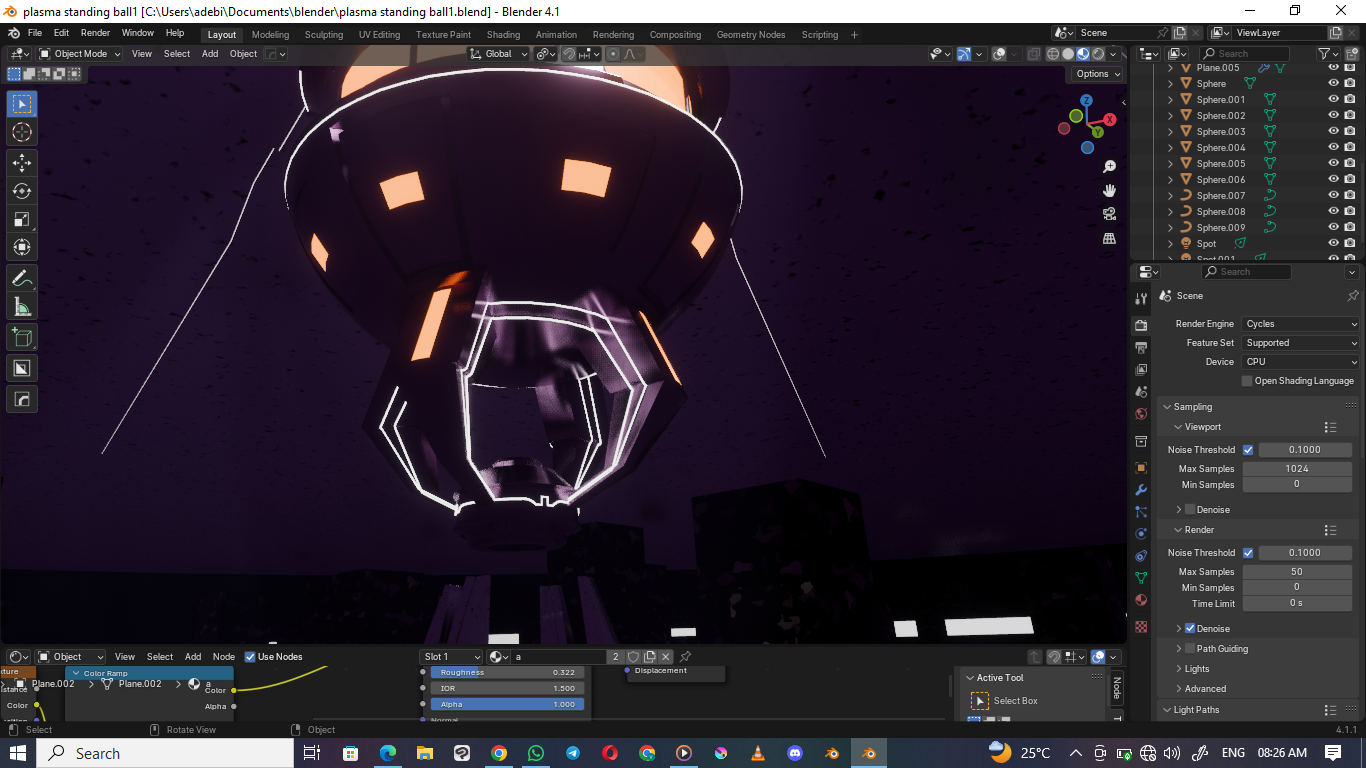Click the hand pan view icon
This screenshot has height=768, width=1366.
click(x=1109, y=190)
